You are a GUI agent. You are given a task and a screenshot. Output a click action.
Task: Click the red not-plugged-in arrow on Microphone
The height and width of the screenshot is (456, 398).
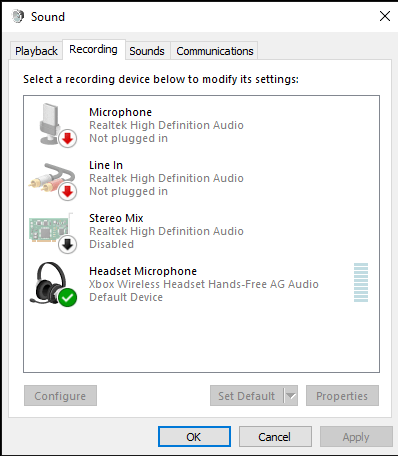pyautogui.click(x=68, y=139)
